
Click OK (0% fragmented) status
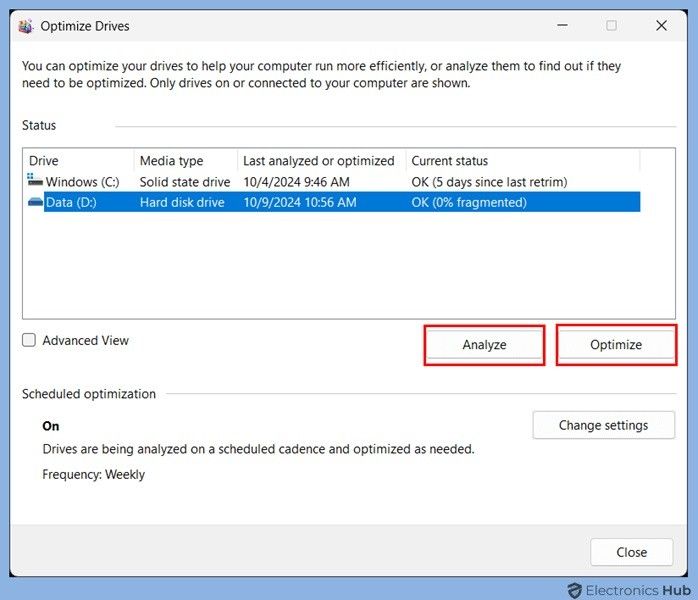(x=469, y=203)
